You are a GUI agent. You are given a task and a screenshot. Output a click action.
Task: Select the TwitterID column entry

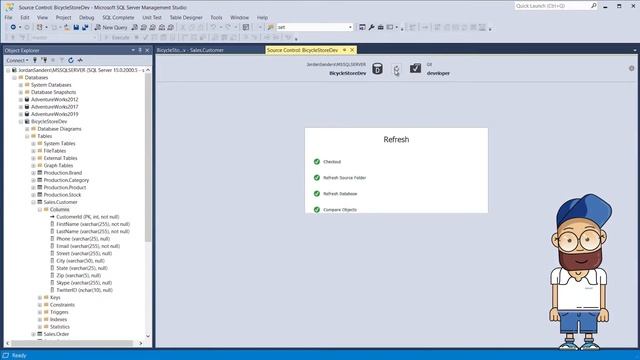pyautogui.click(x=84, y=290)
